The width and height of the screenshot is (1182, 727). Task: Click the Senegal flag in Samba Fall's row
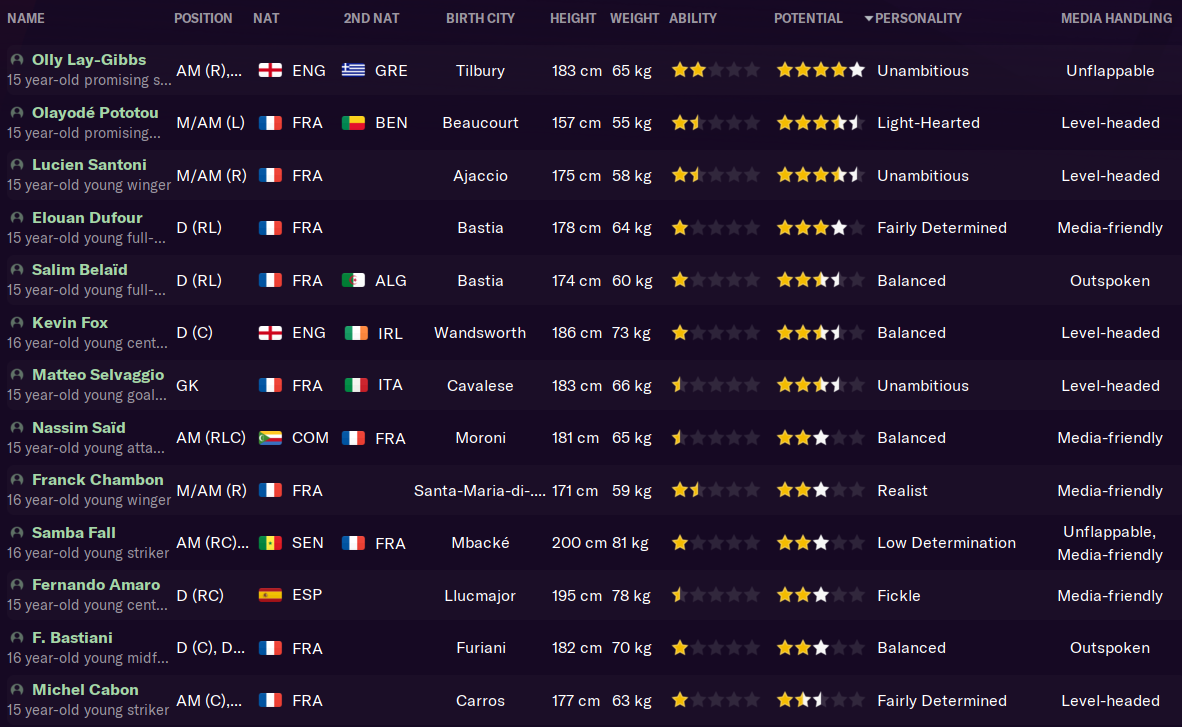270,543
